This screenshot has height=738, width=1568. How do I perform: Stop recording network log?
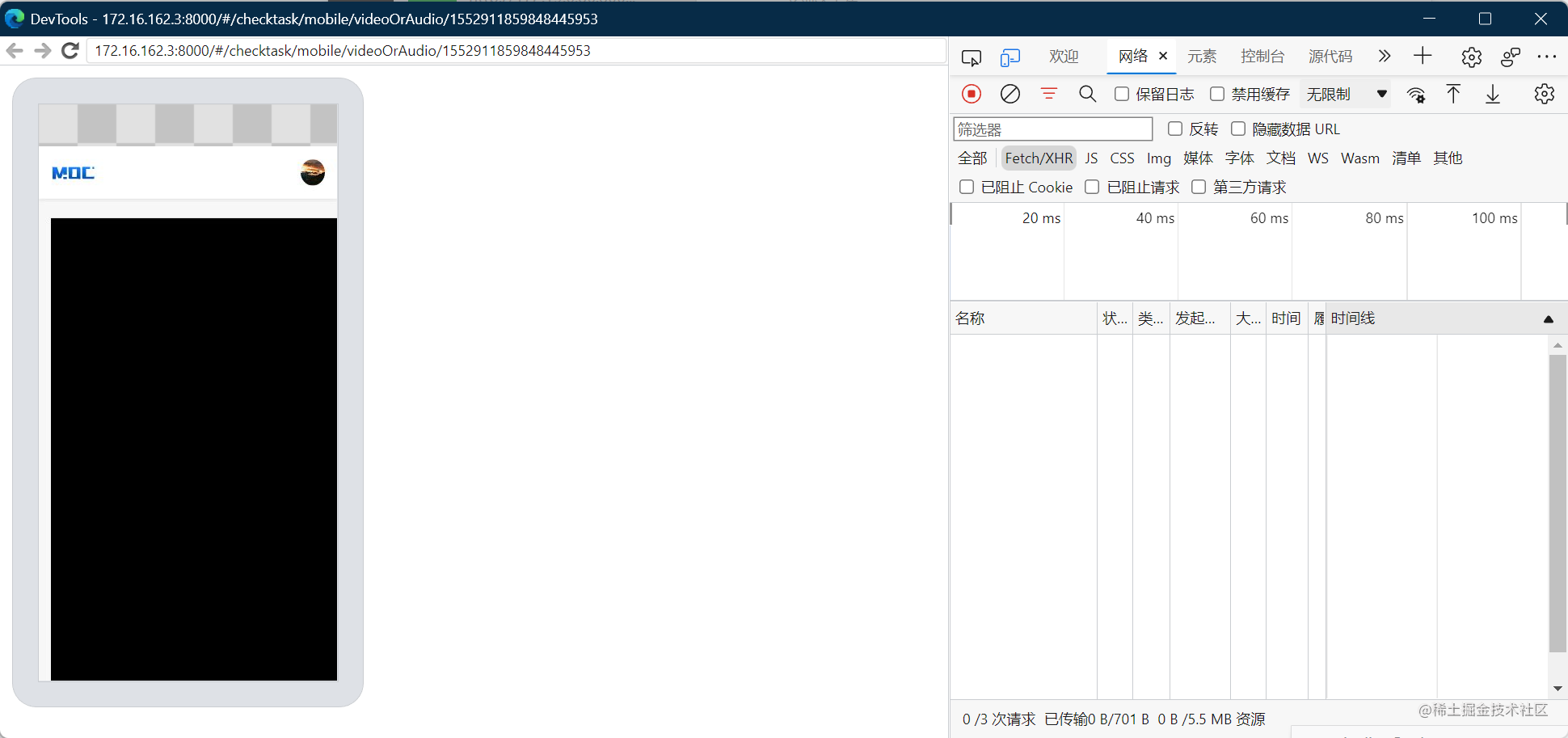coord(972,94)
